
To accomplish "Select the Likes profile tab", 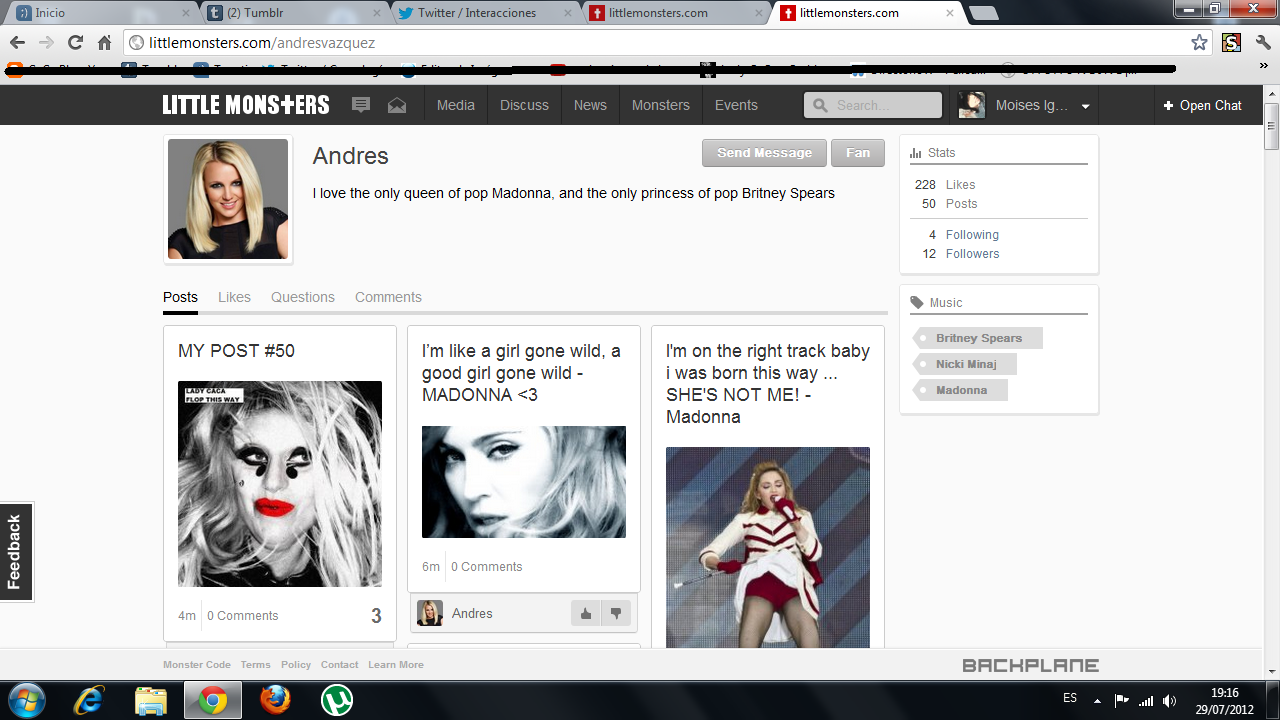I will click(234, 297).
